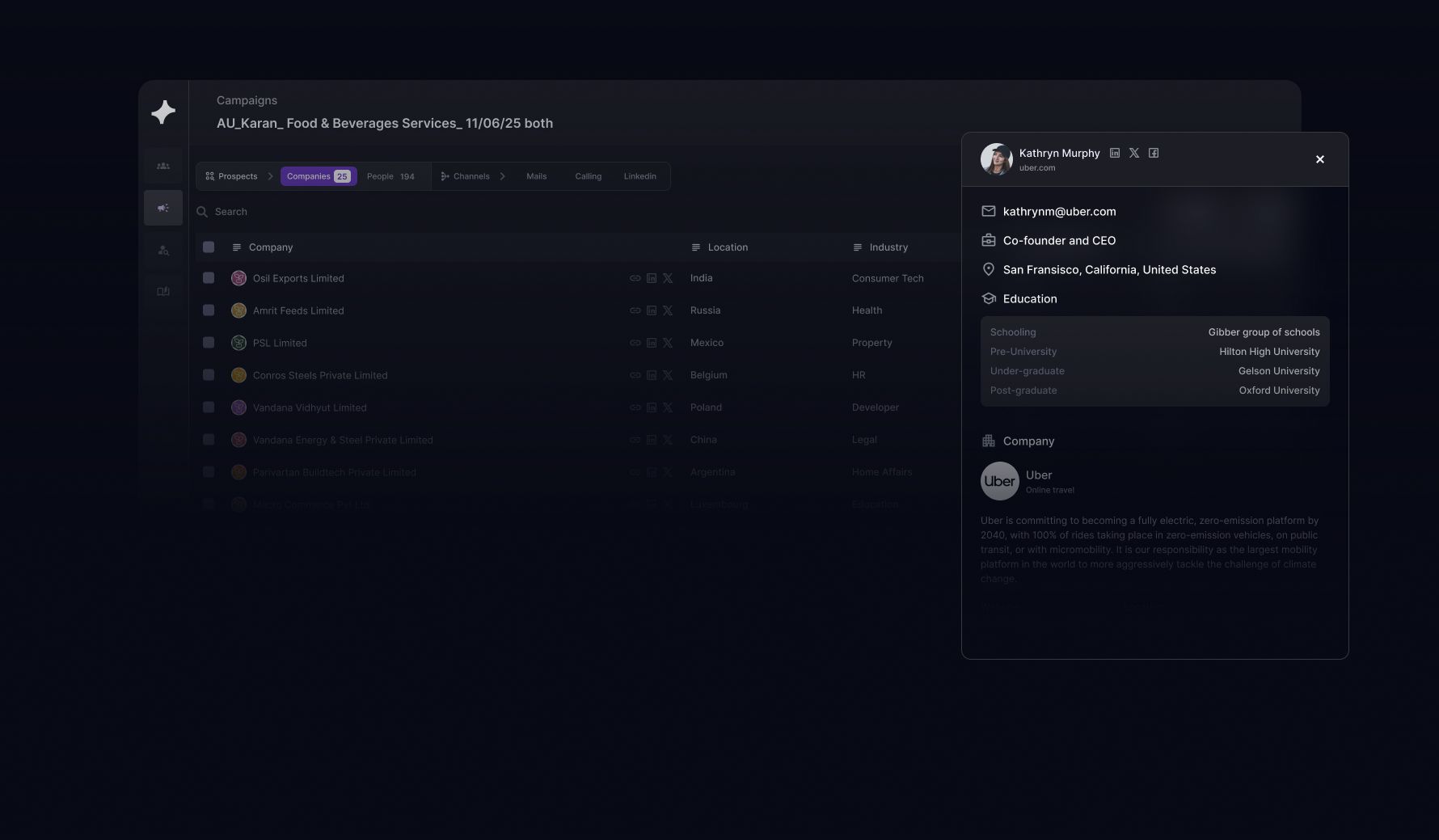Switch to the People tab
Screen dimensions: 1439x840
coord(390,176)
